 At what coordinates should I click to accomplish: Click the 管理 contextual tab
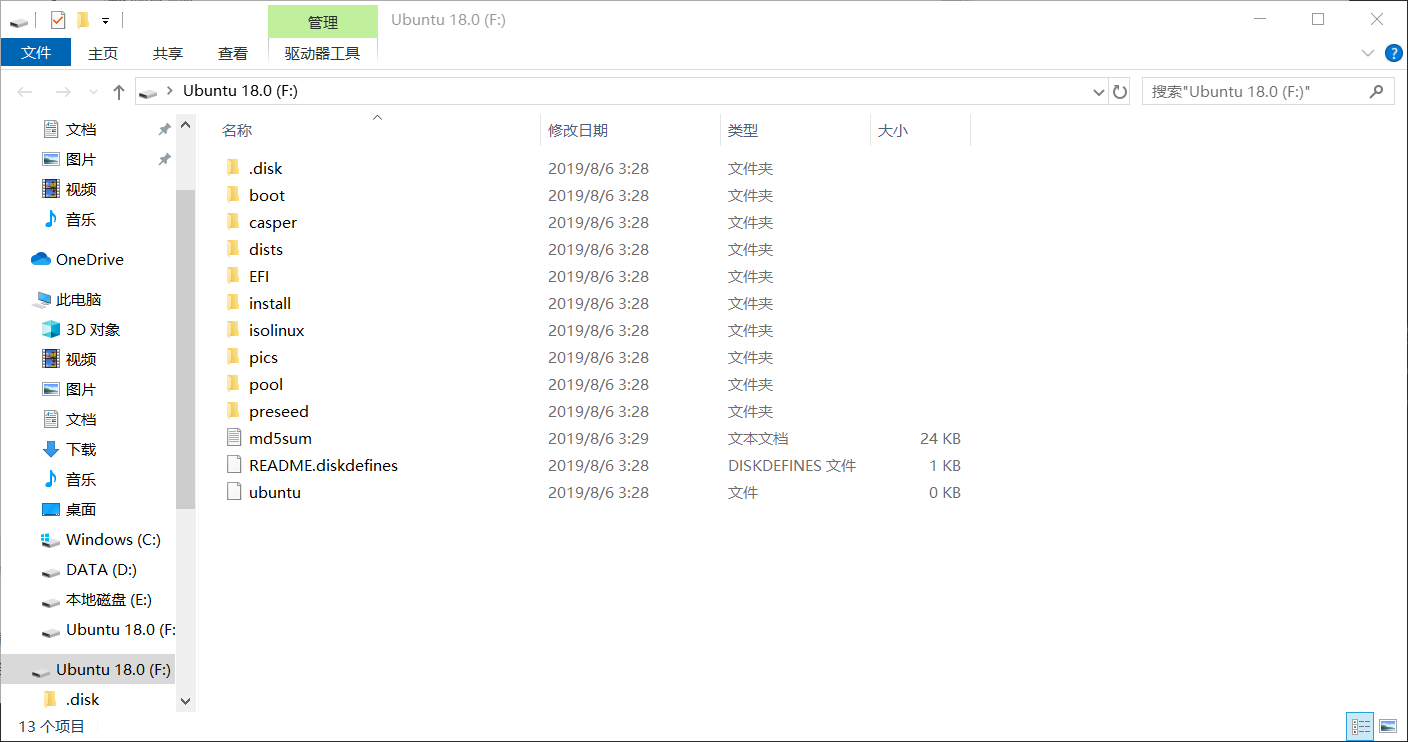[323, 22]
